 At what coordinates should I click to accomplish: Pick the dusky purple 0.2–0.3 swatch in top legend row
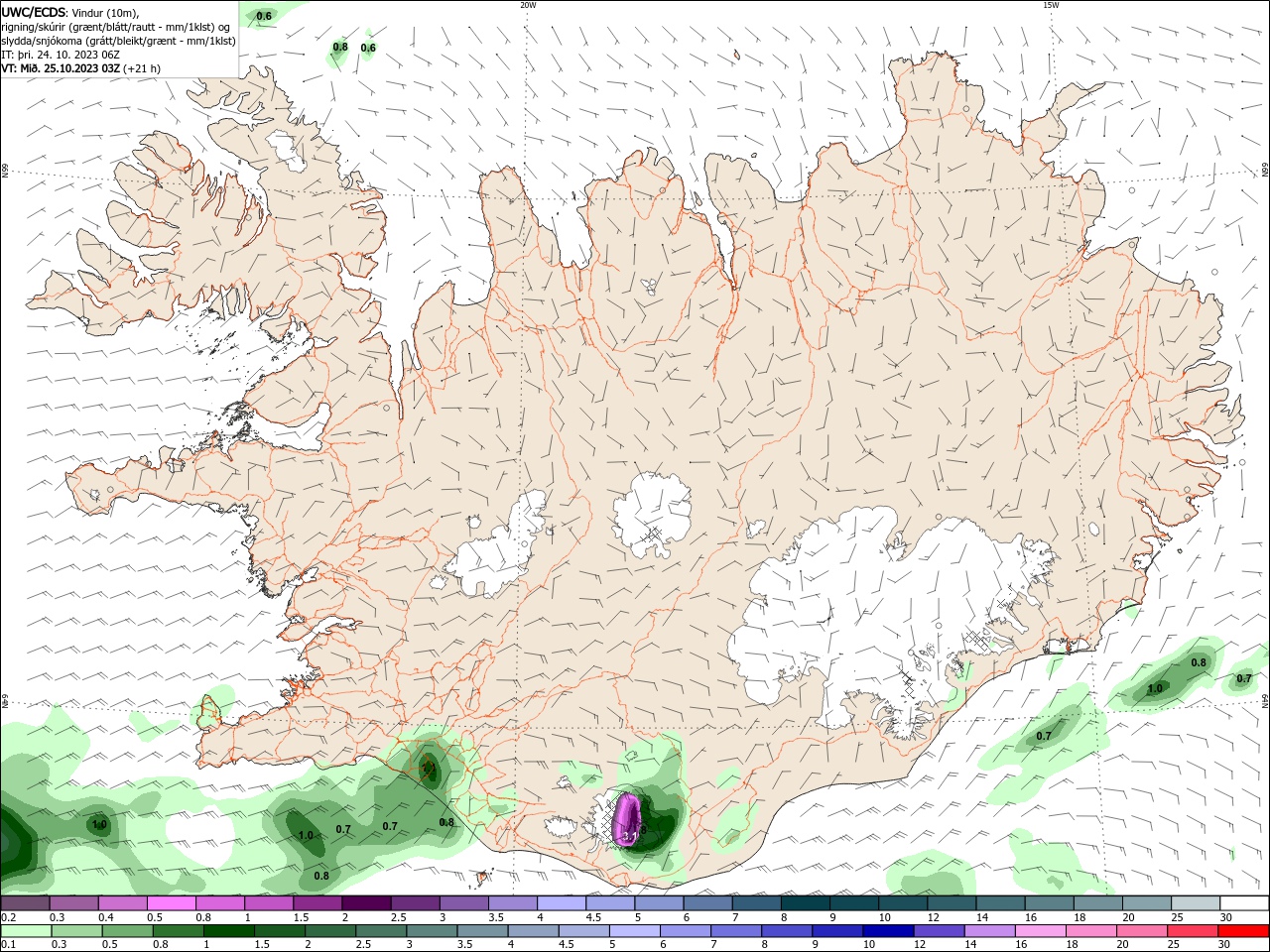click(x=25, y=903)
